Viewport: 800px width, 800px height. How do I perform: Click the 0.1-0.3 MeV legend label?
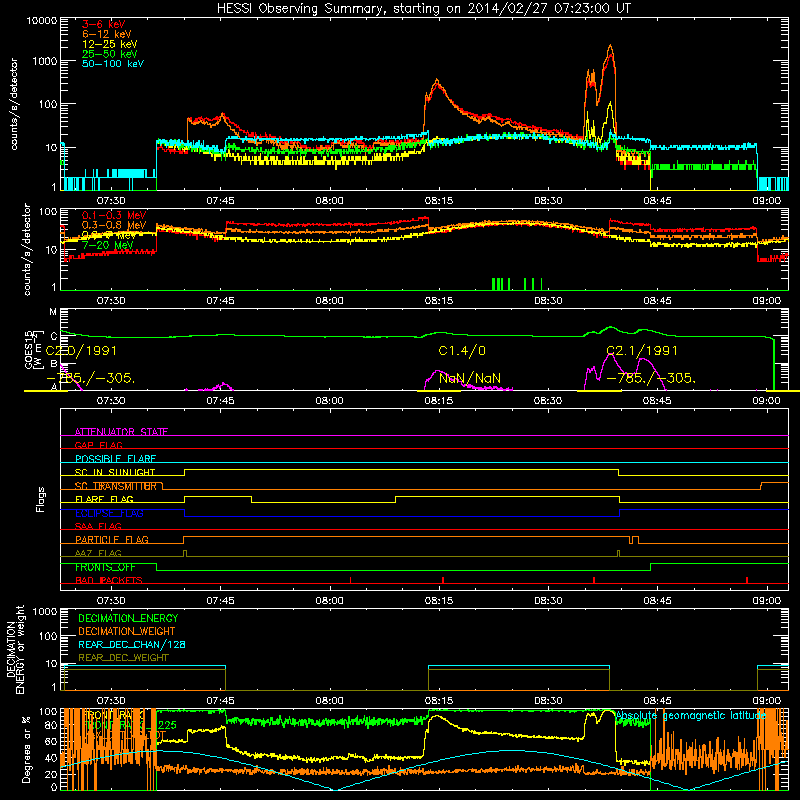(x=114, y=215)
